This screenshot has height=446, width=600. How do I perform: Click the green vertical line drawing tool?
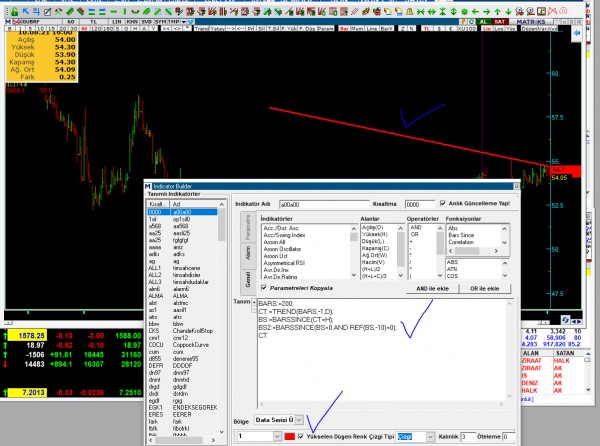124,11
